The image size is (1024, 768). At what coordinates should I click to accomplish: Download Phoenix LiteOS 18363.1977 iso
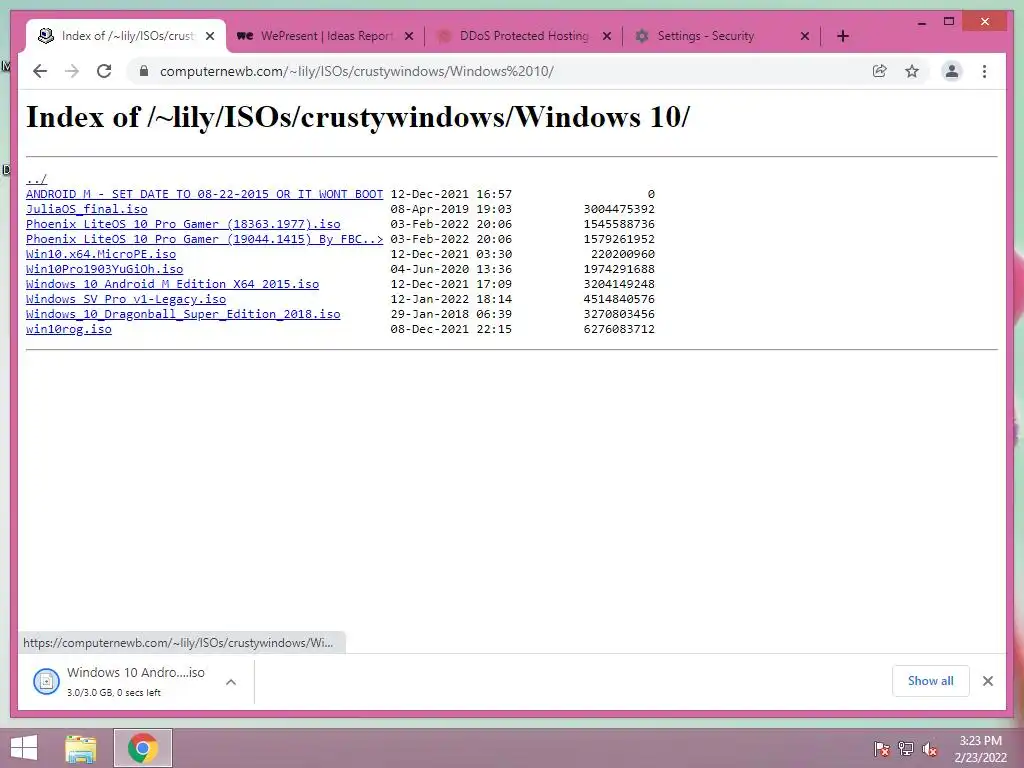183,224
